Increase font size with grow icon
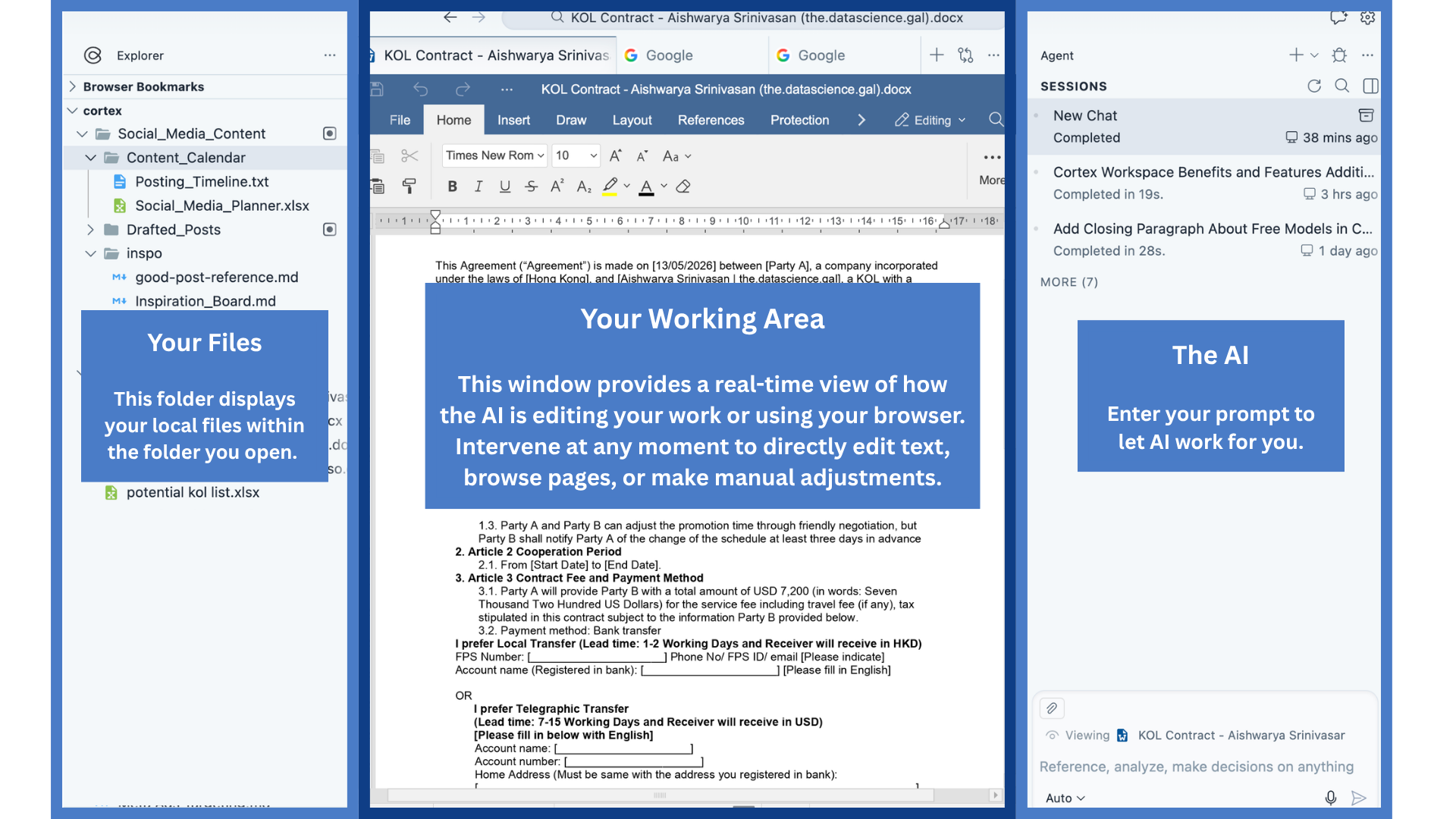1456x819 pixels. (x=616, y=156)
